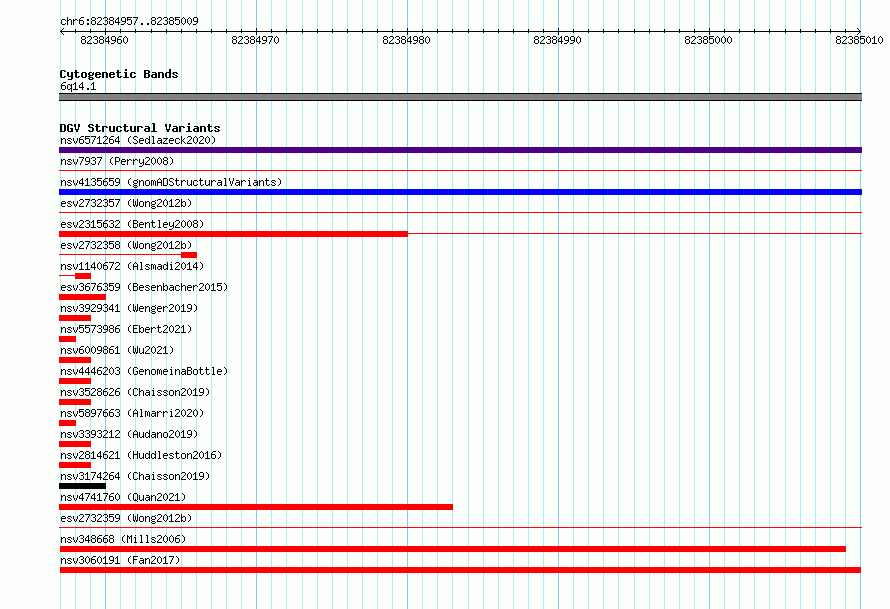
Task: Click the nsv5573986 (Ebert2021) variant label
Action: (126, 329)
